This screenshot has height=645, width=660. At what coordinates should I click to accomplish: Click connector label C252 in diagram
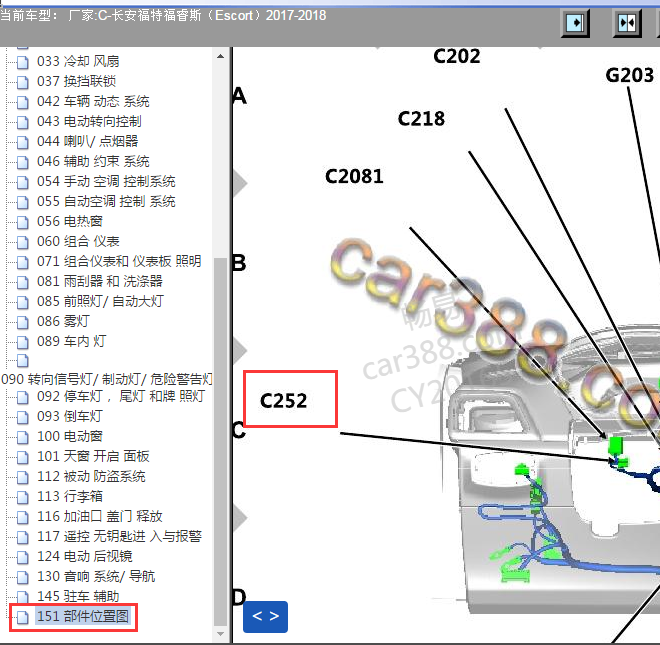(283, 401)
